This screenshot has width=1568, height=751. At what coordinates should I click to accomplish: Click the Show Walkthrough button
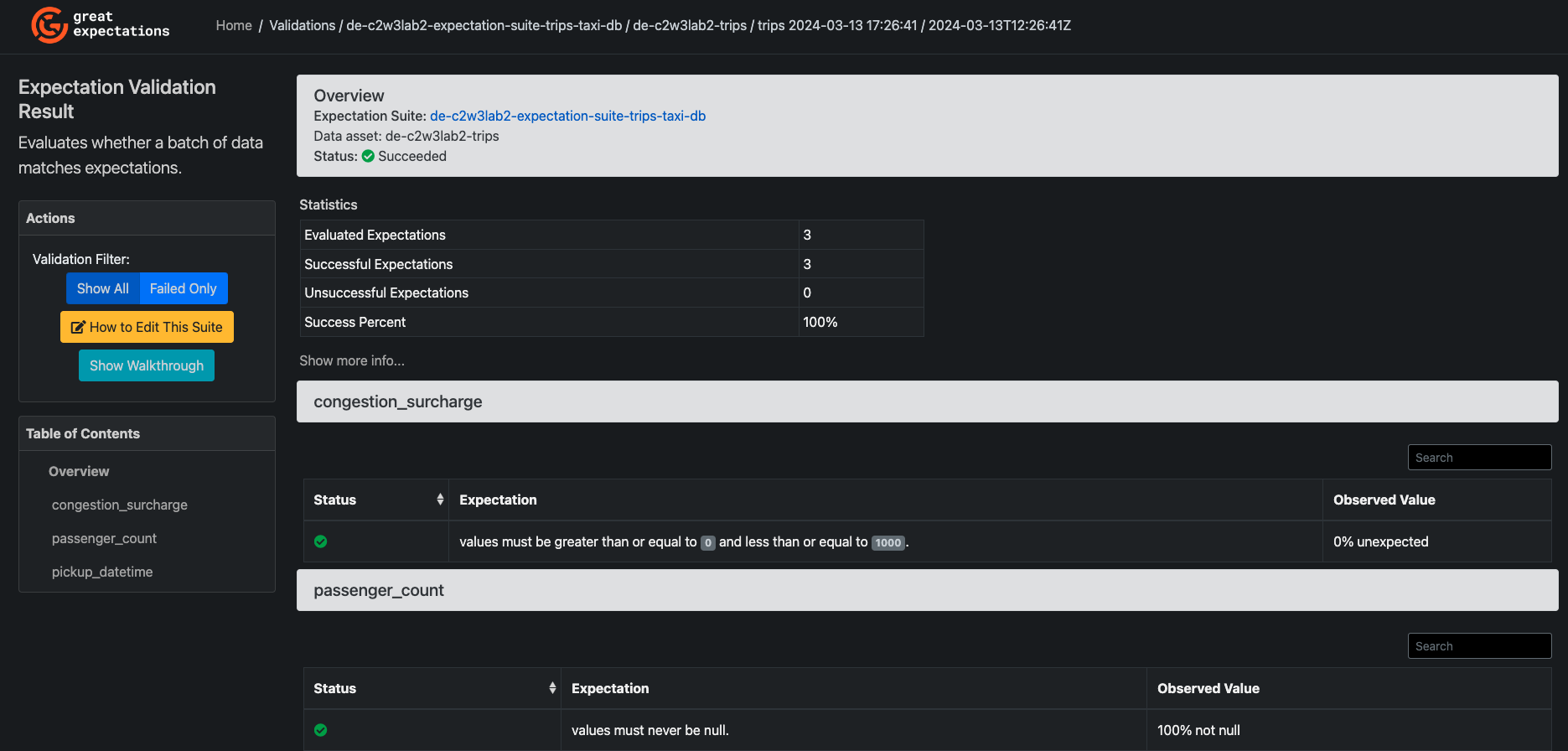[147, 365]
